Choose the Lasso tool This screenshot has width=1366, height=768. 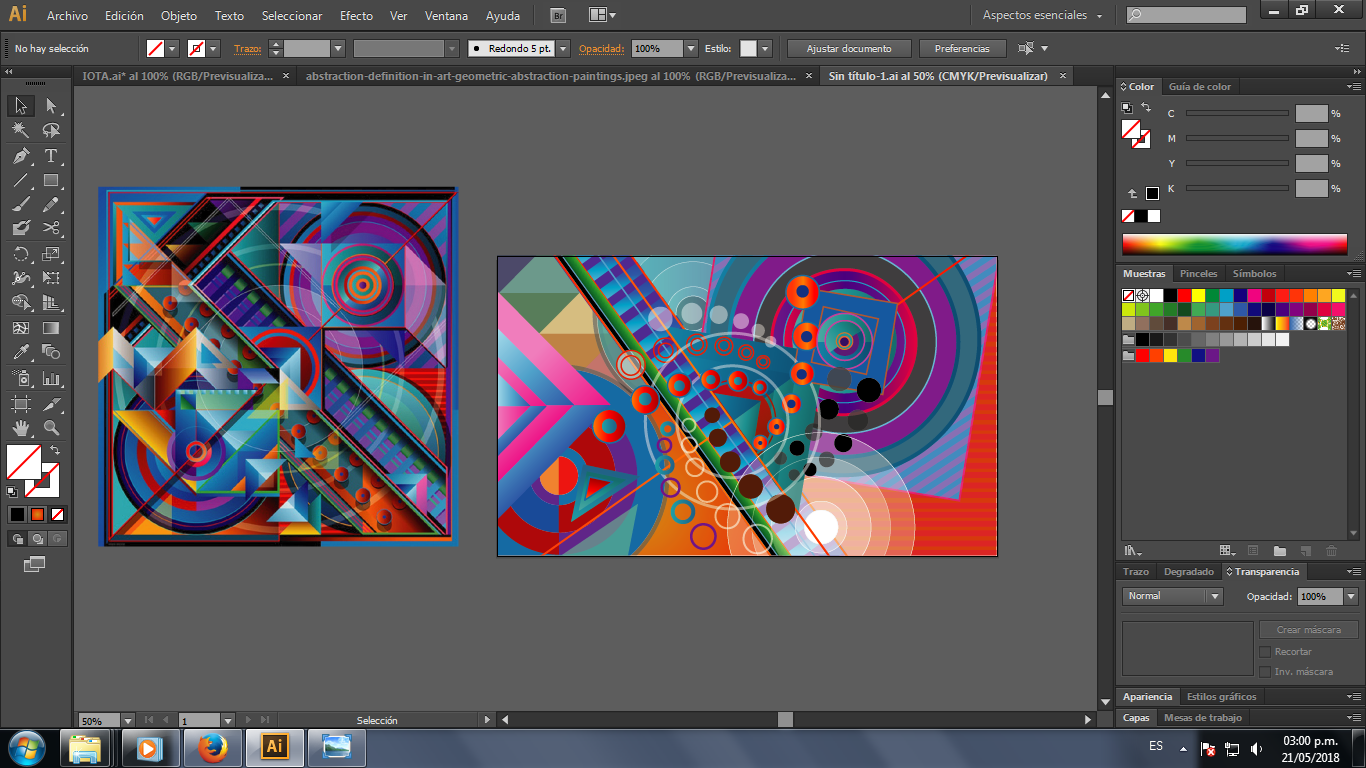pyautogui.click(x=51, y=131)
